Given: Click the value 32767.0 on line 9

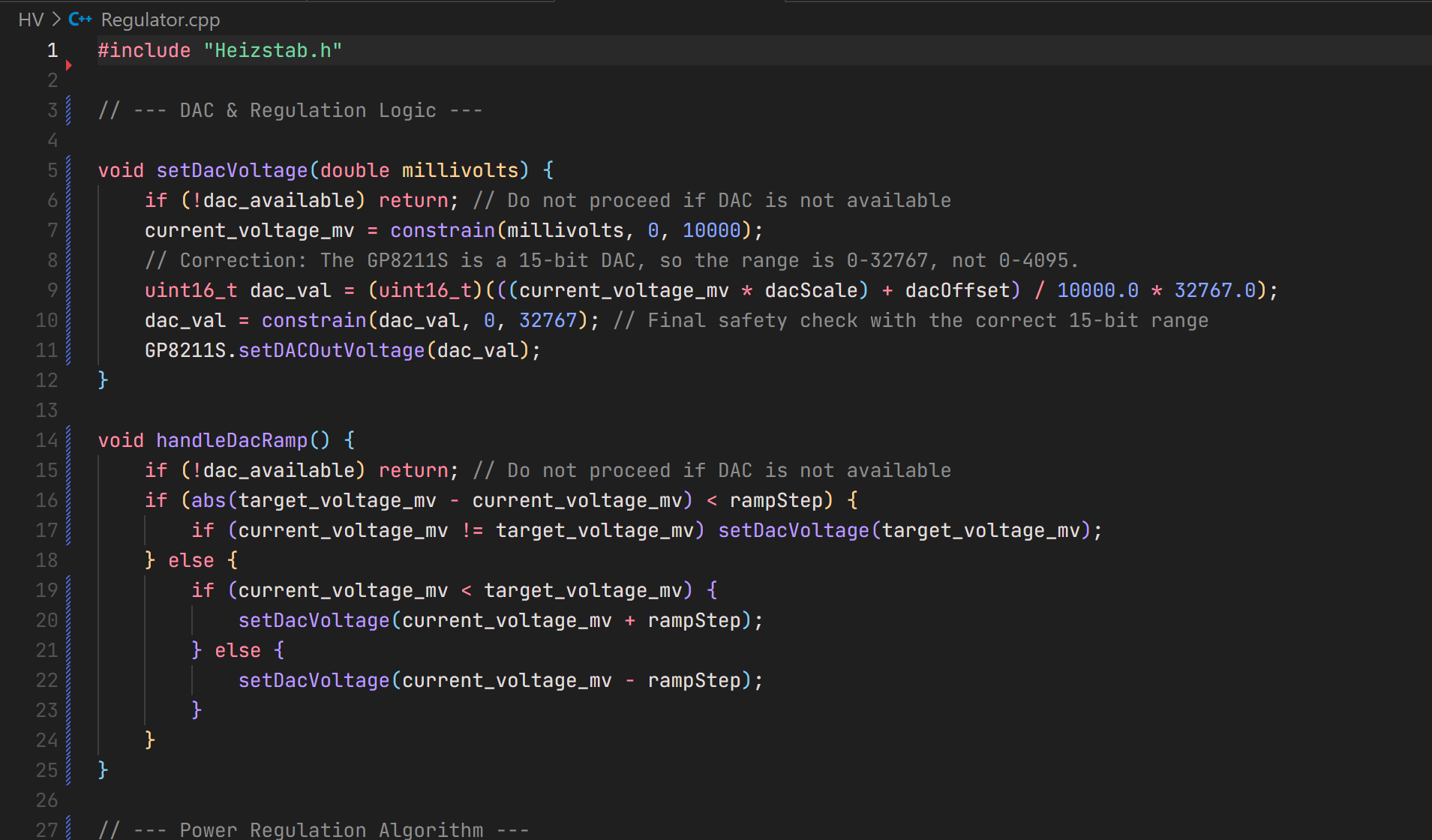Looking at the screenshot, I should click(1214, 290).
